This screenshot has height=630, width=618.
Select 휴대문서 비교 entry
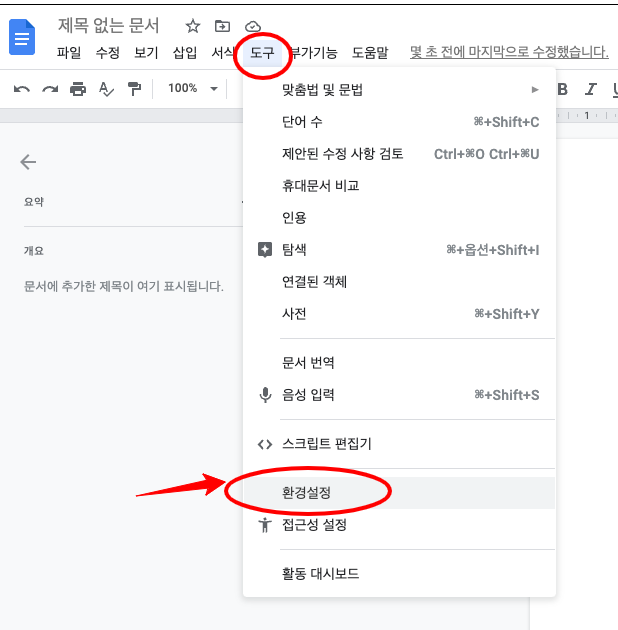[x=399, y=186]
